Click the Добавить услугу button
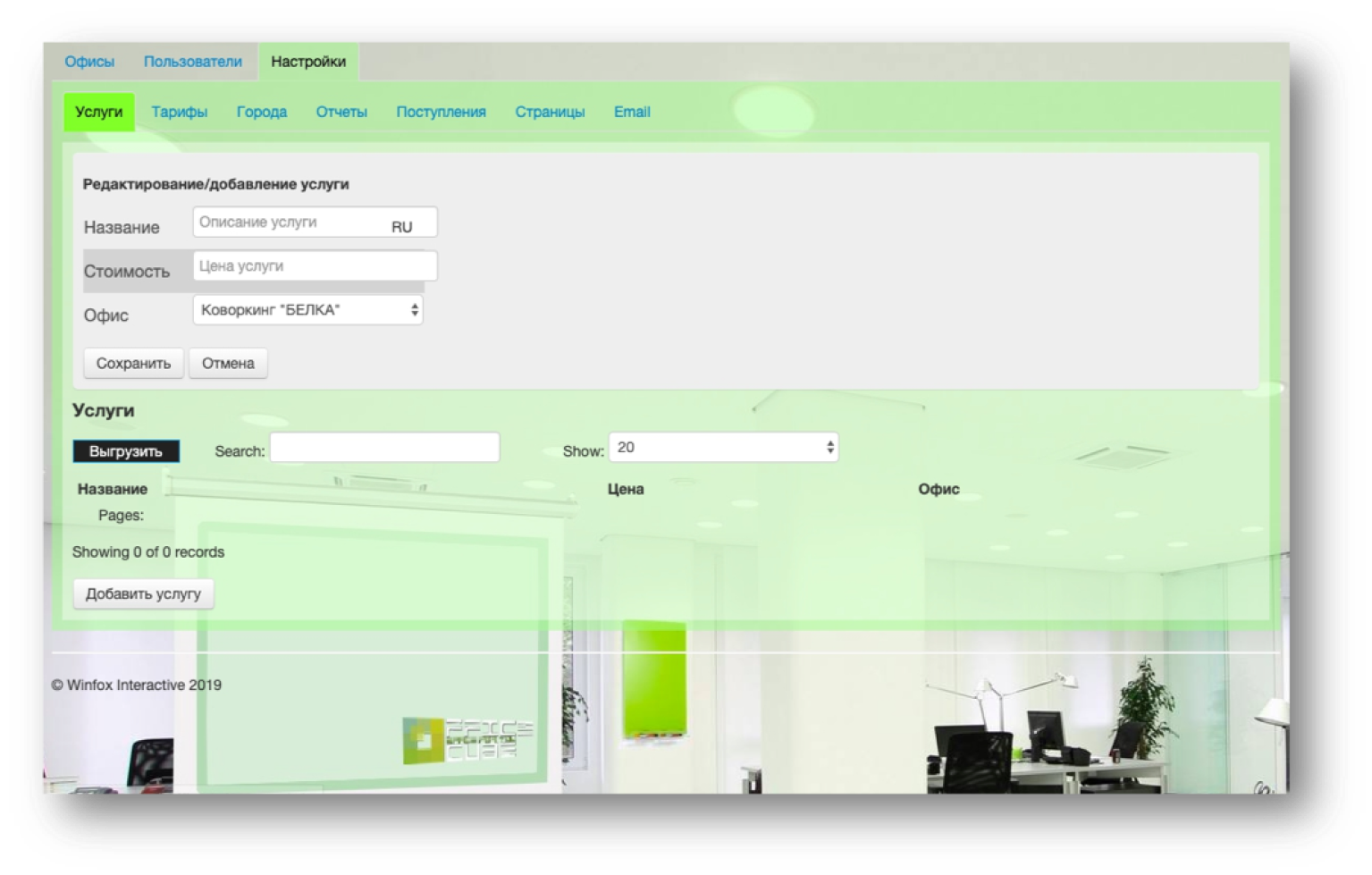The width and height of the screenshot is (1372, 875). (x=143, y=594)
